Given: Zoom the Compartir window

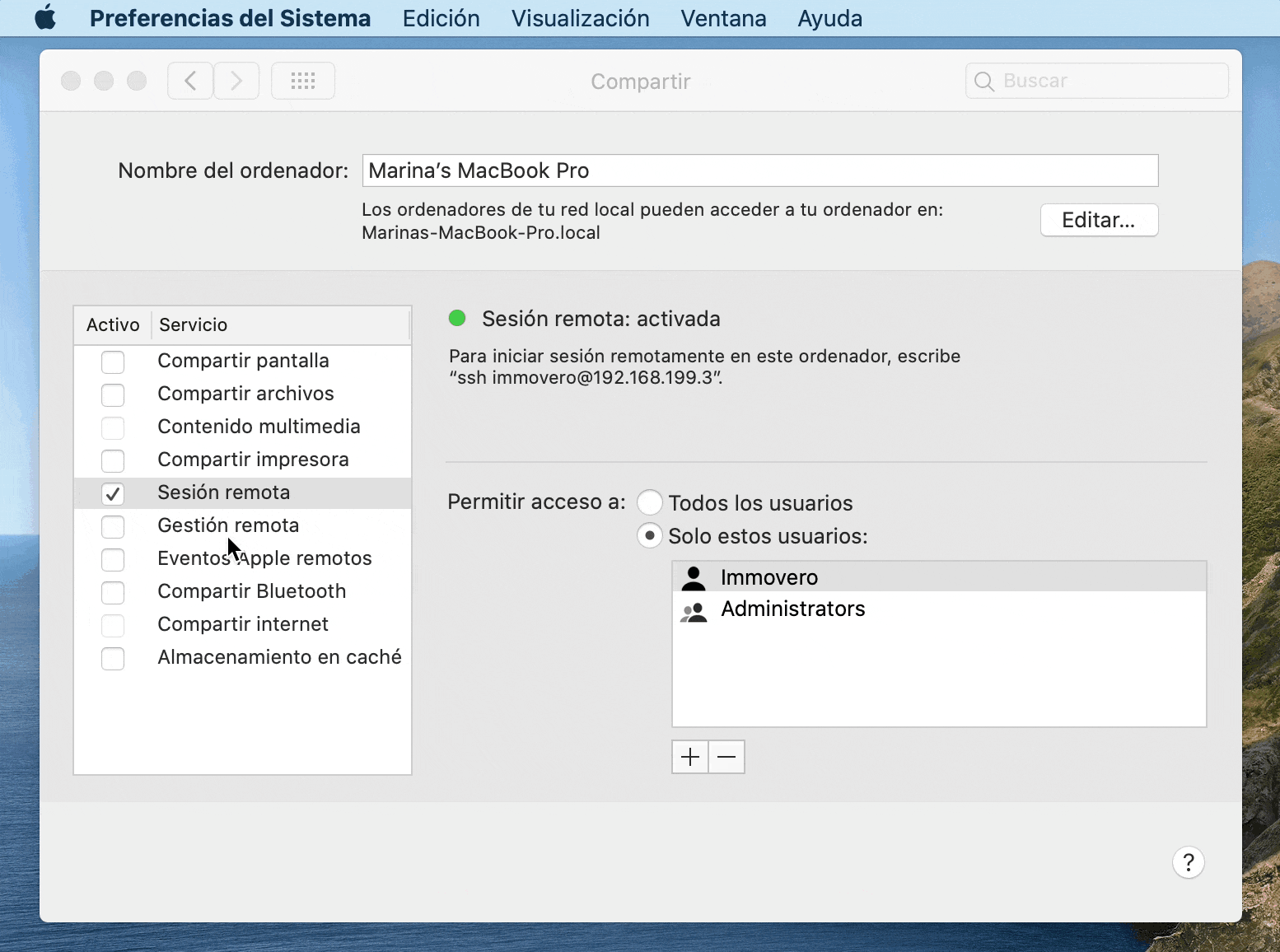Looking at the screenshot, I should coord(137,81).
